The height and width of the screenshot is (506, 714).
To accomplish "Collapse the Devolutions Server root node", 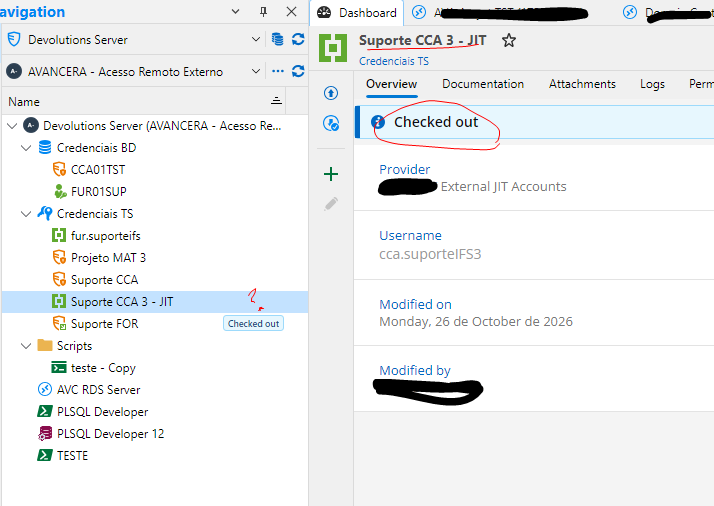I will 12,126.
